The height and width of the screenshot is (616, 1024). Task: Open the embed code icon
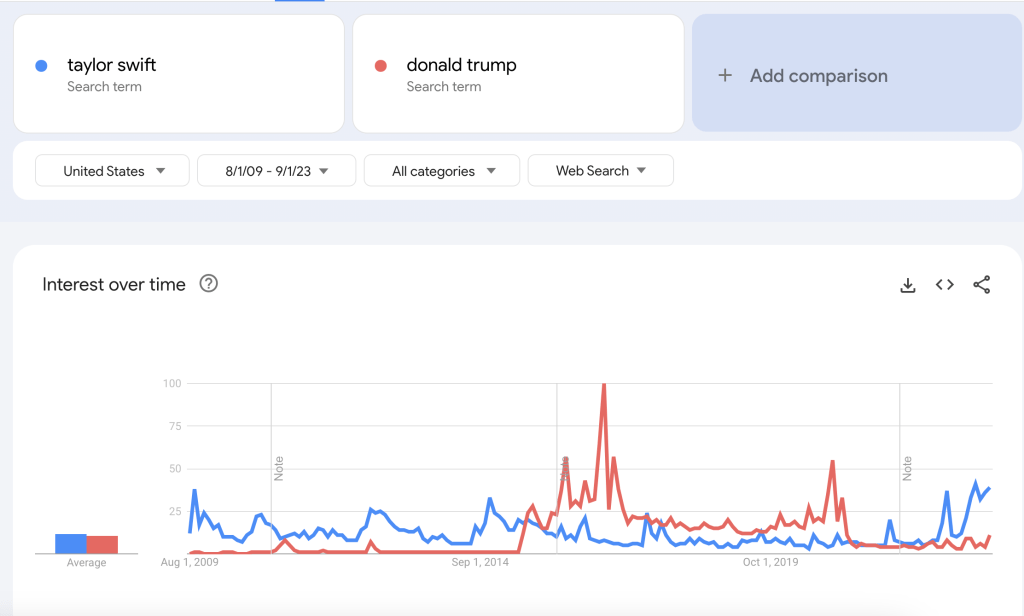(x=944, y=285)
